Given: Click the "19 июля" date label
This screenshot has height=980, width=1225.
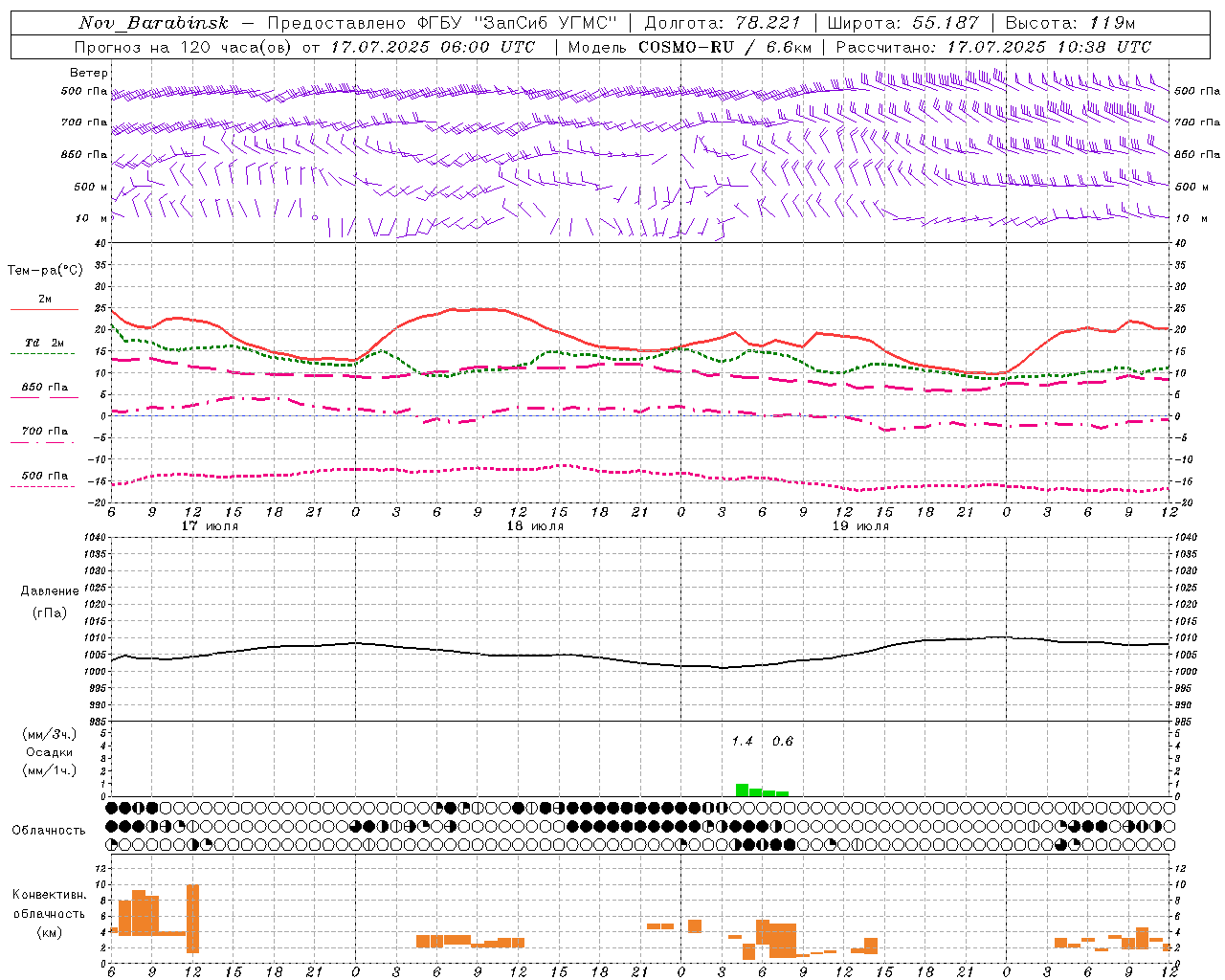Looking at the screenshot, I should 860,526.
